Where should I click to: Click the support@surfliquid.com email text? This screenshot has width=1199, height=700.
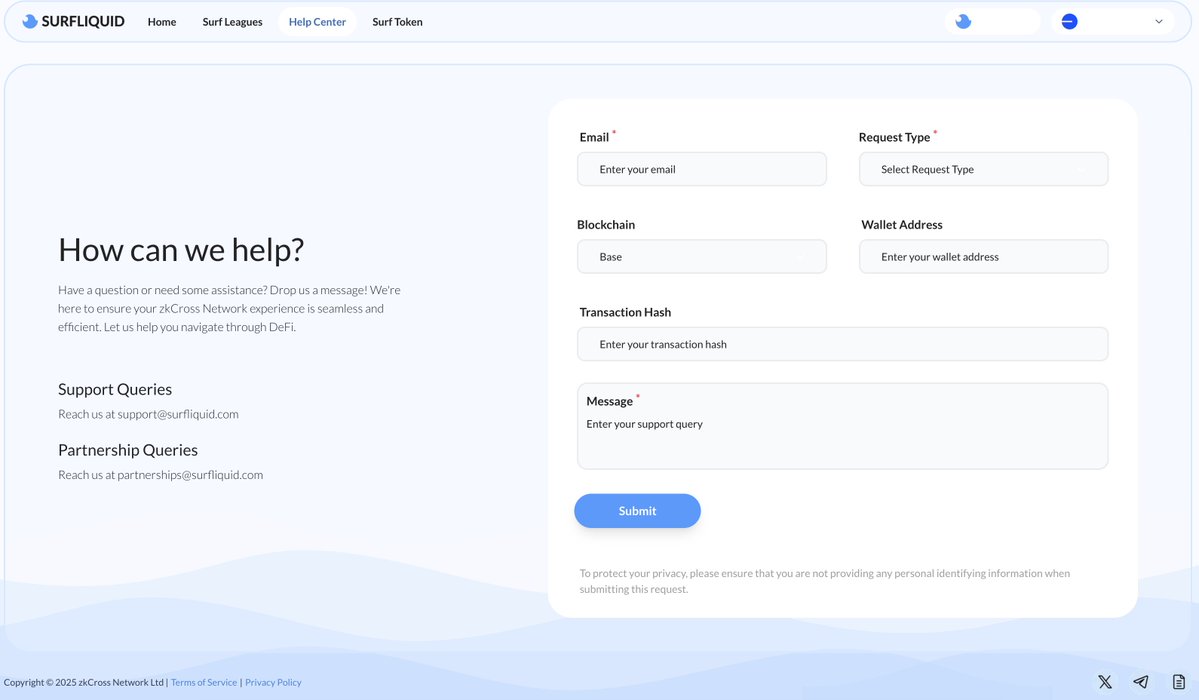pyautogui.click(x=178, y=414)
